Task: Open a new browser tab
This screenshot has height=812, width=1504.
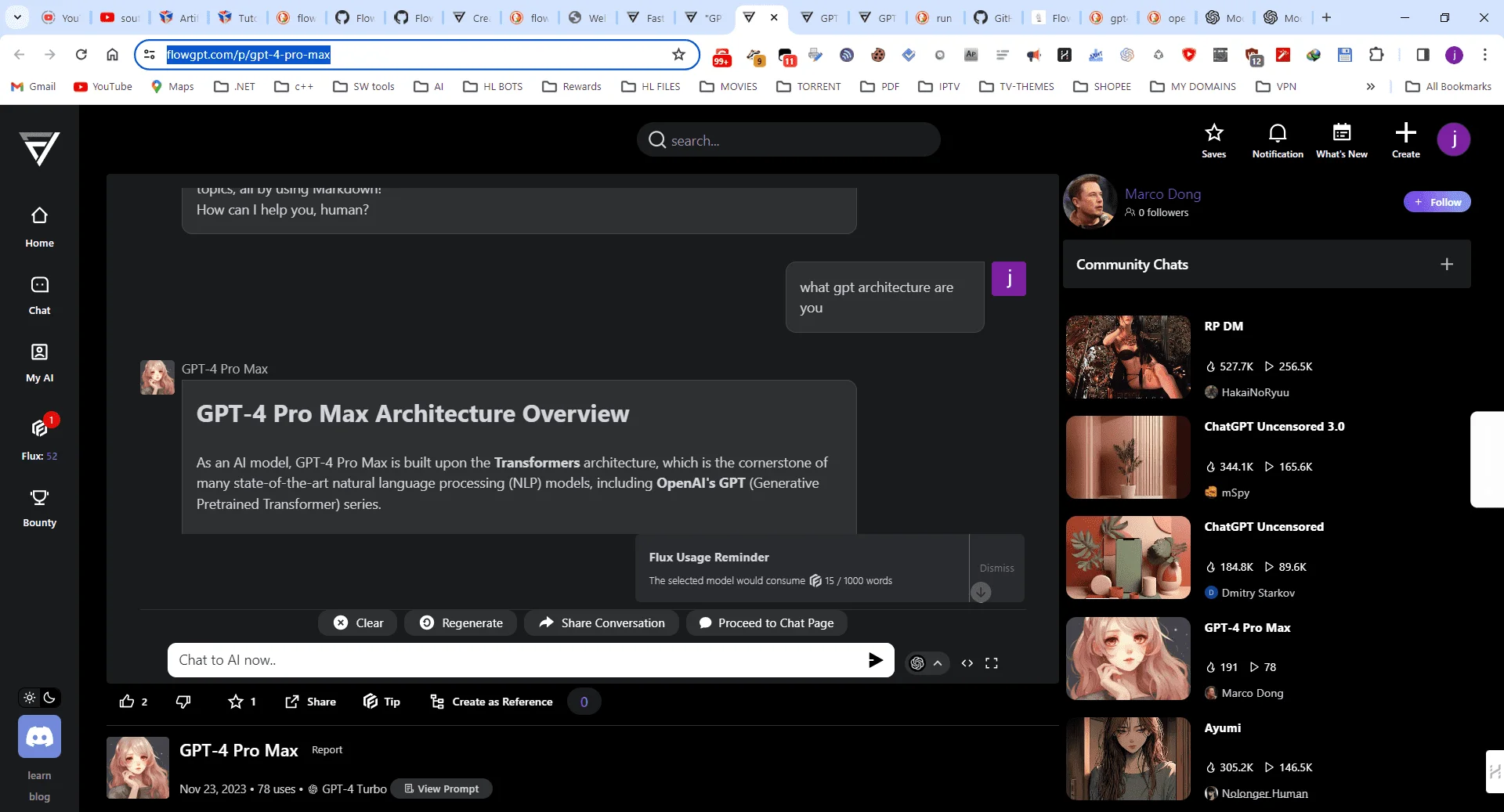Action: (x=1326, y=16)
